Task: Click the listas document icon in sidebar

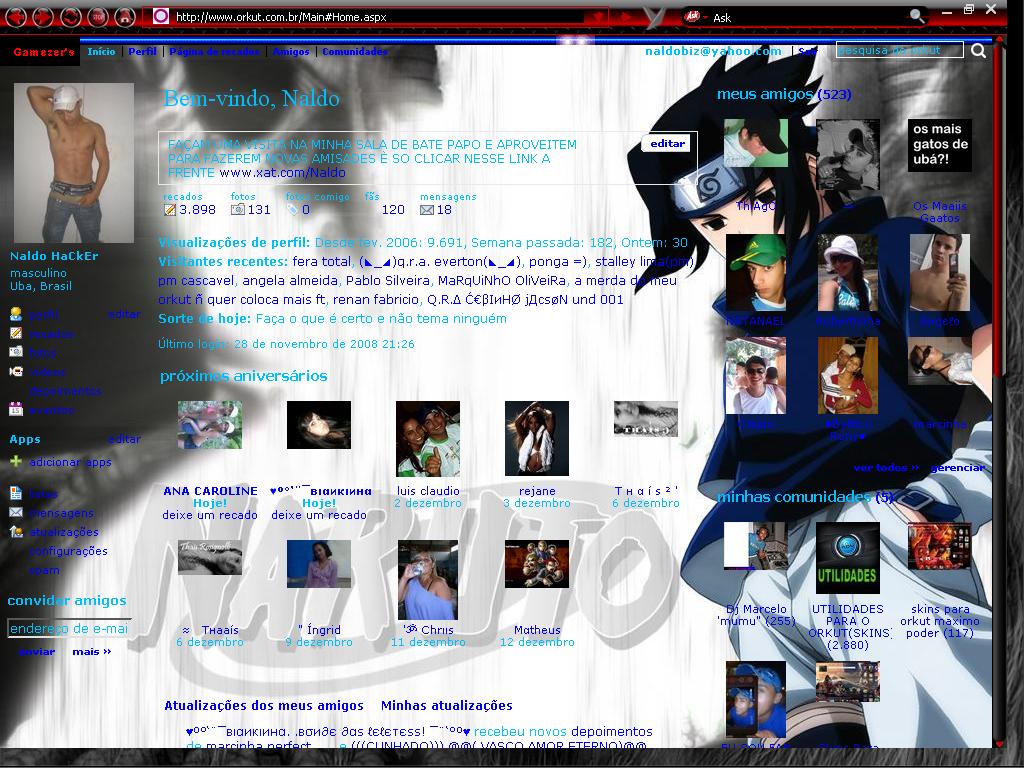Action: 16,494
